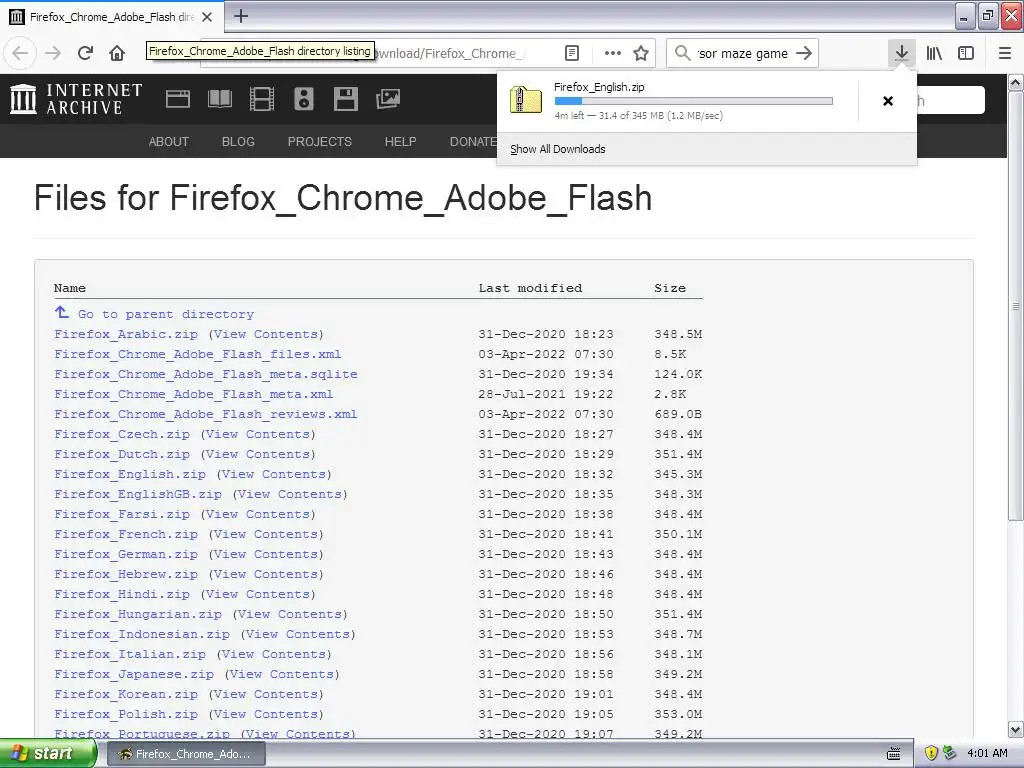
Task: Click Firefox_Indonesian.zip file link
Action: (x=142, y=634)
